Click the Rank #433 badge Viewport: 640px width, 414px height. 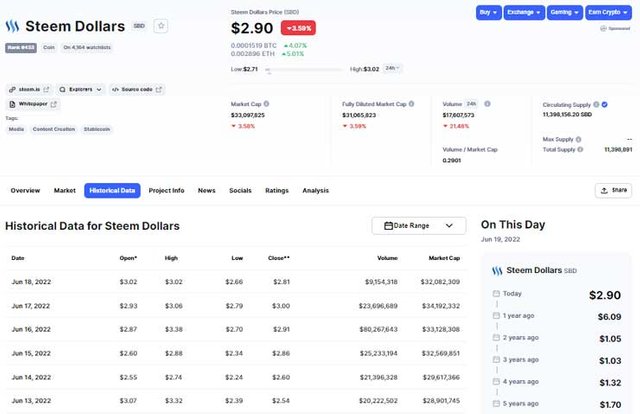coord(21,48)
